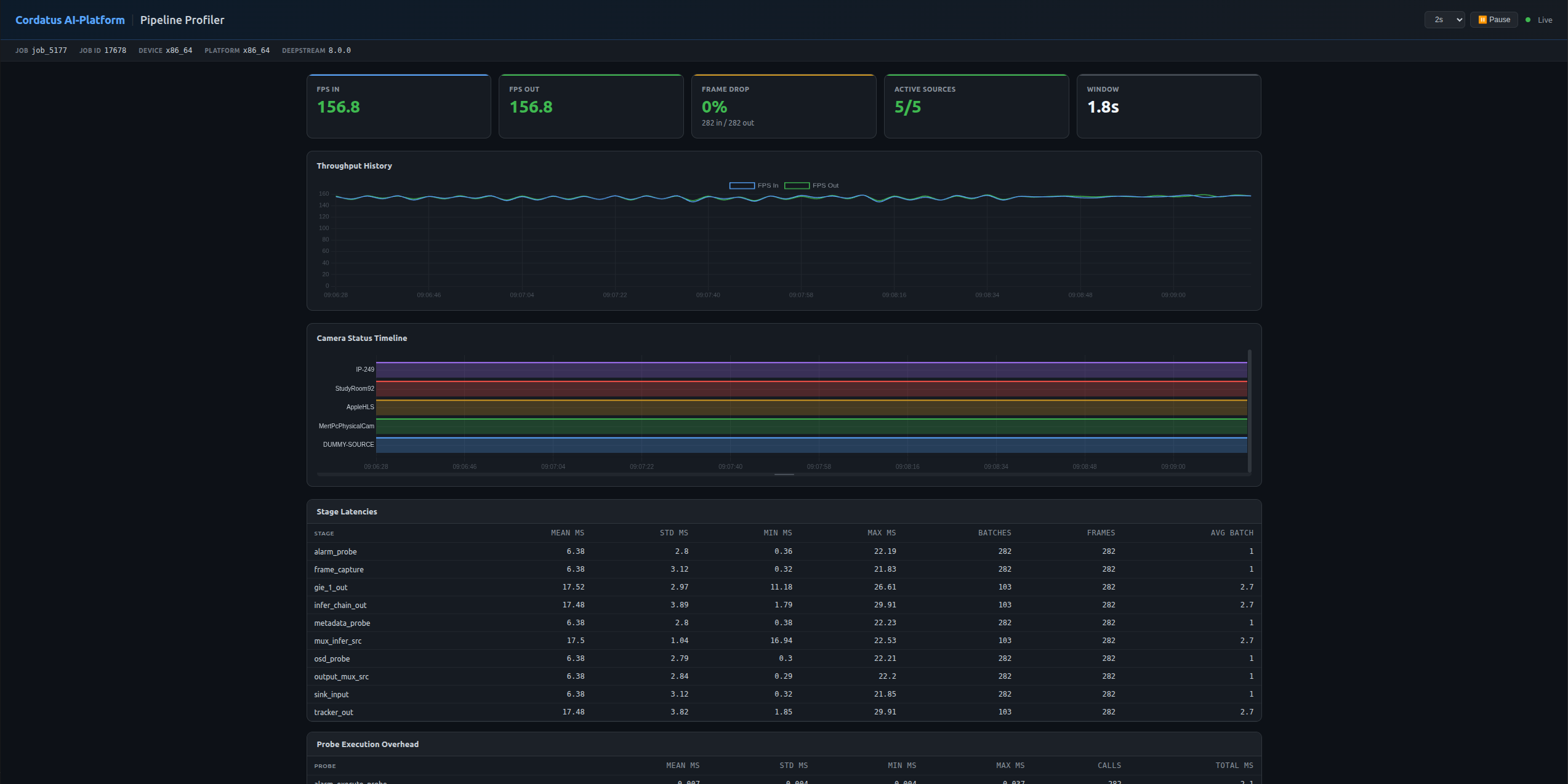The image size is (1568, 784).
Task: Click the PROBE column header
Action: click(x=325, y=766)
